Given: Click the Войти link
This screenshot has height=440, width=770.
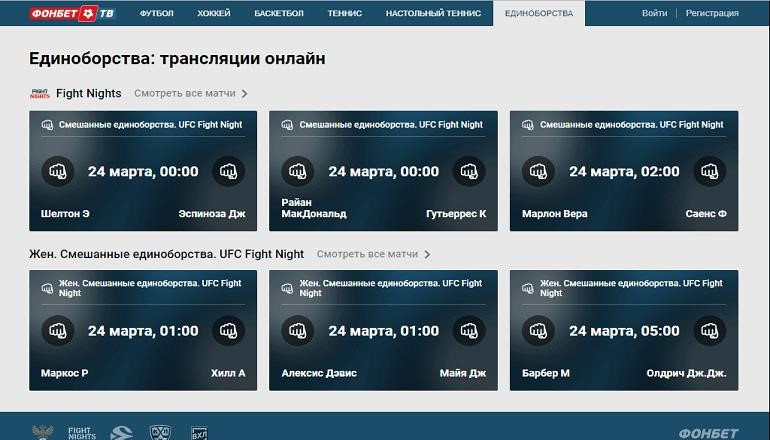Looking at the screenshot, I should (654, 13).
